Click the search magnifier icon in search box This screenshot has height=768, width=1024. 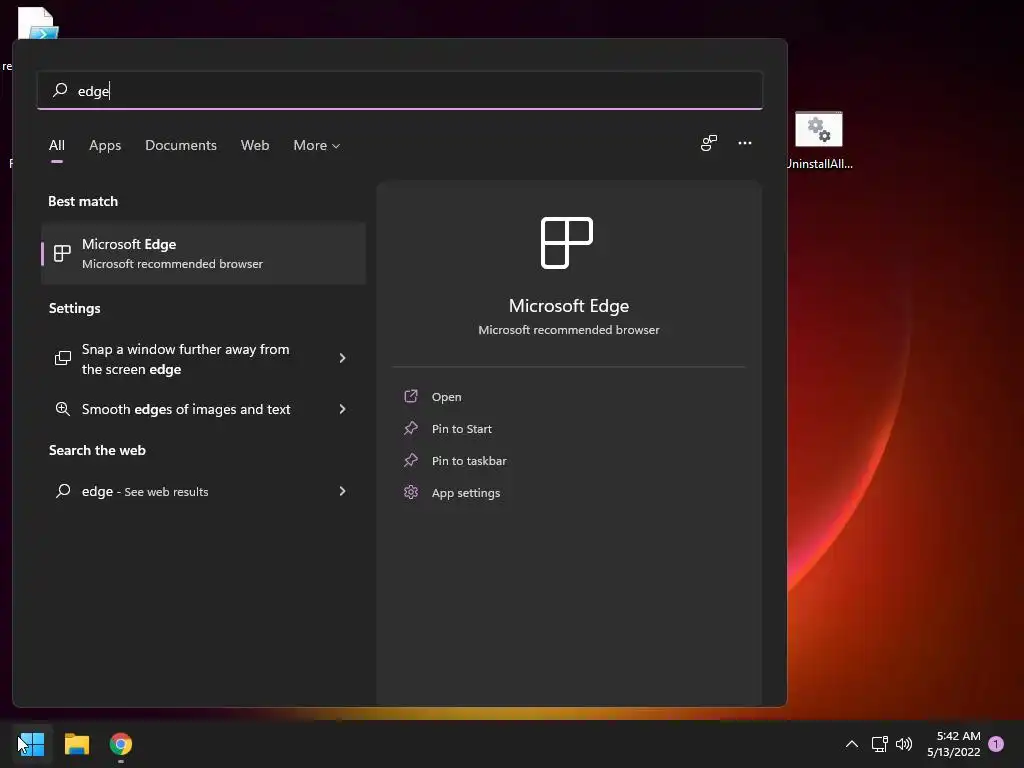point(60,90)
